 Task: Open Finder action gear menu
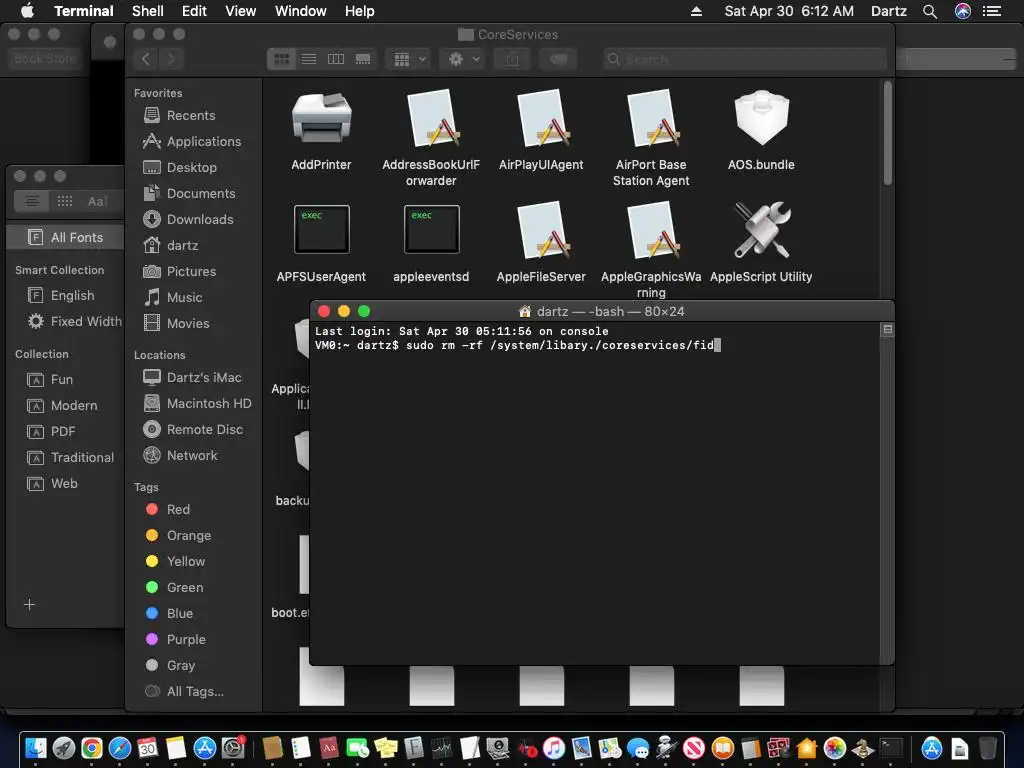click(463, 59)
